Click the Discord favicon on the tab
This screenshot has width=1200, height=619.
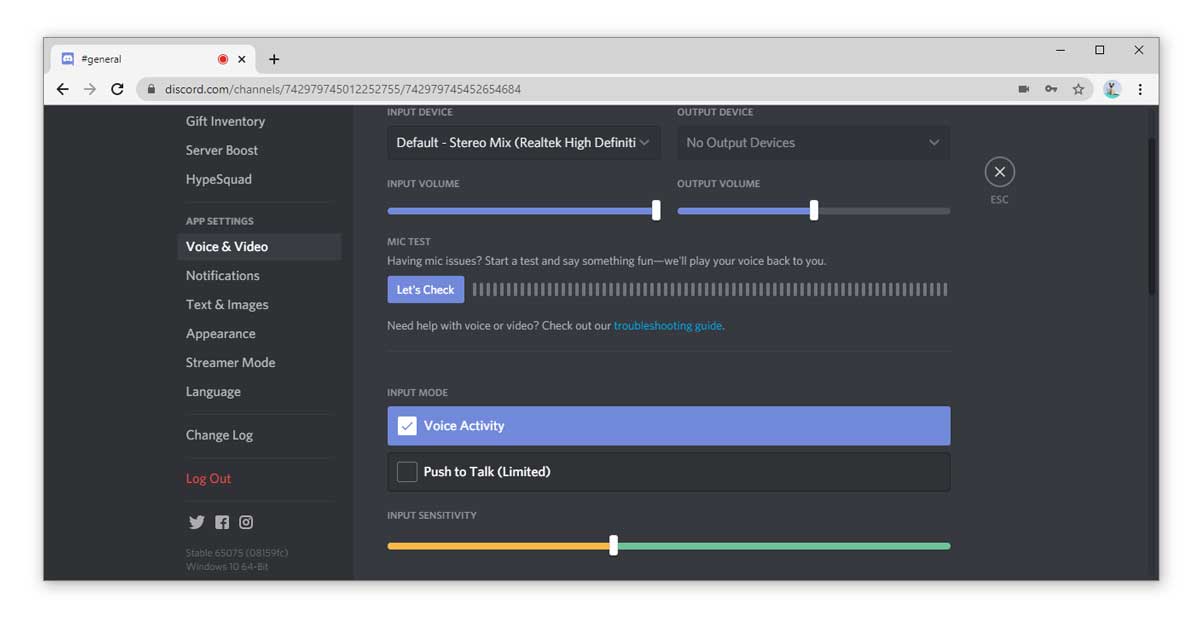pyautogui.click(x=68, y=59)
